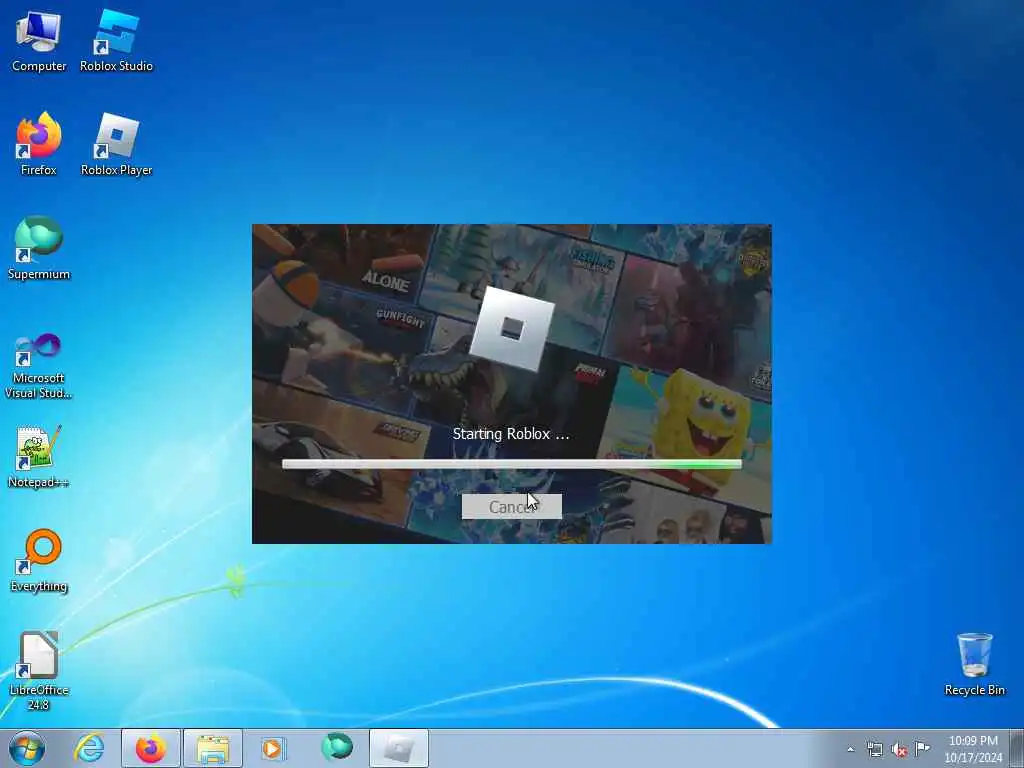Screen dimensions: 1024x768
Task: Select the Recycle Bin icon
Action: point(974,664)
